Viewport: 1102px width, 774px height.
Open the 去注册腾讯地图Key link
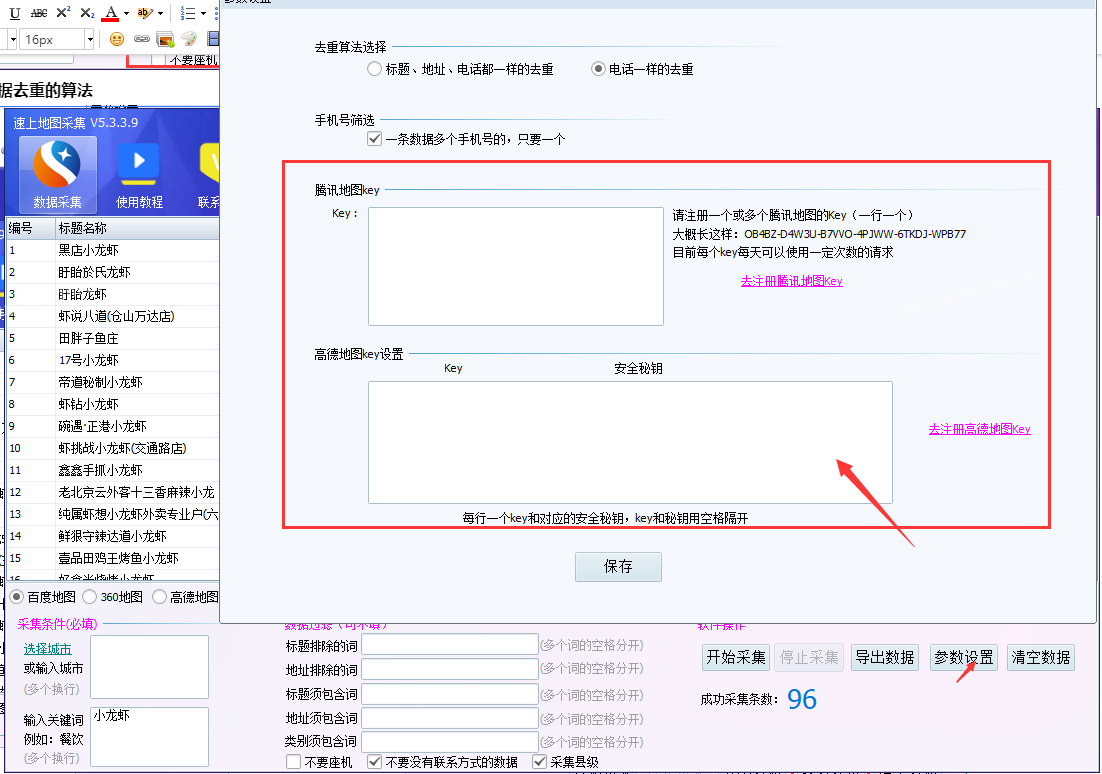click(791, 281)
